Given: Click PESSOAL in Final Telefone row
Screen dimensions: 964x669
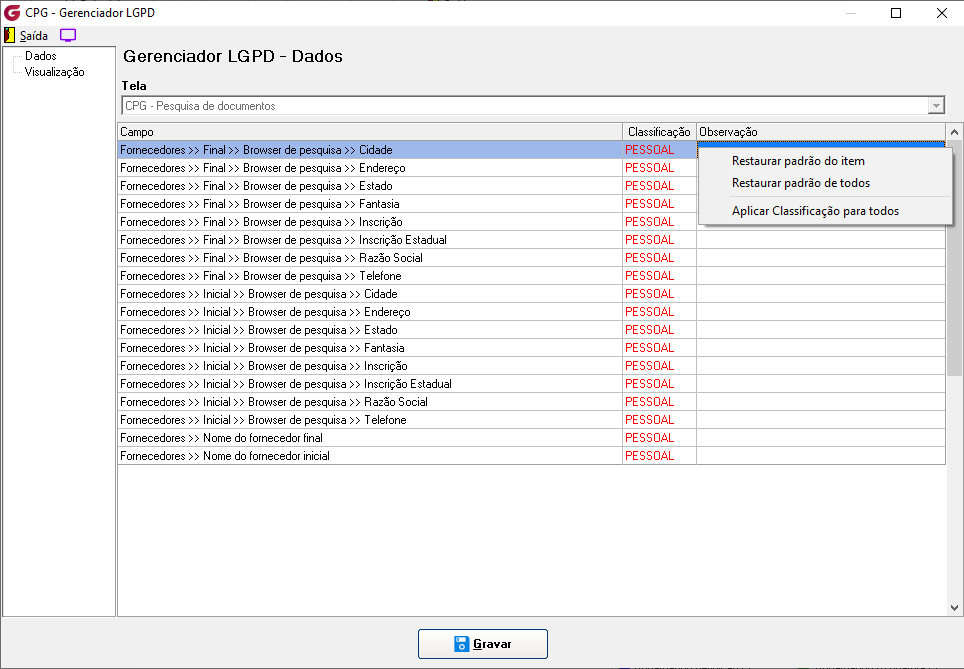Looking at the screenshot, I should click(x=650, y=276).
